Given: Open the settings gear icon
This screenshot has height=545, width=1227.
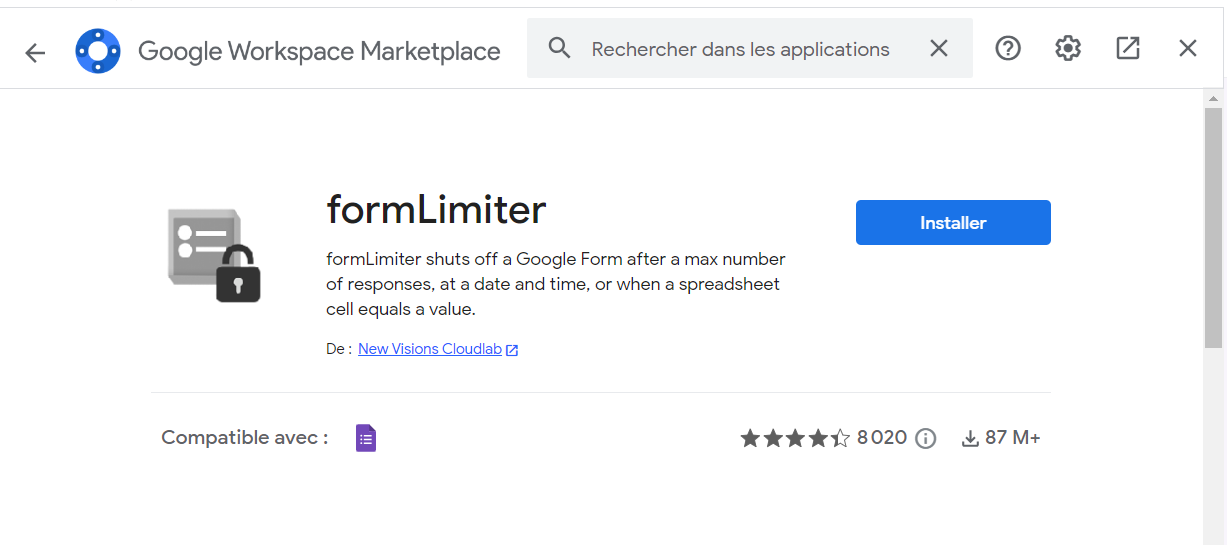Looking at the screenshot, I should point(1068,48).
